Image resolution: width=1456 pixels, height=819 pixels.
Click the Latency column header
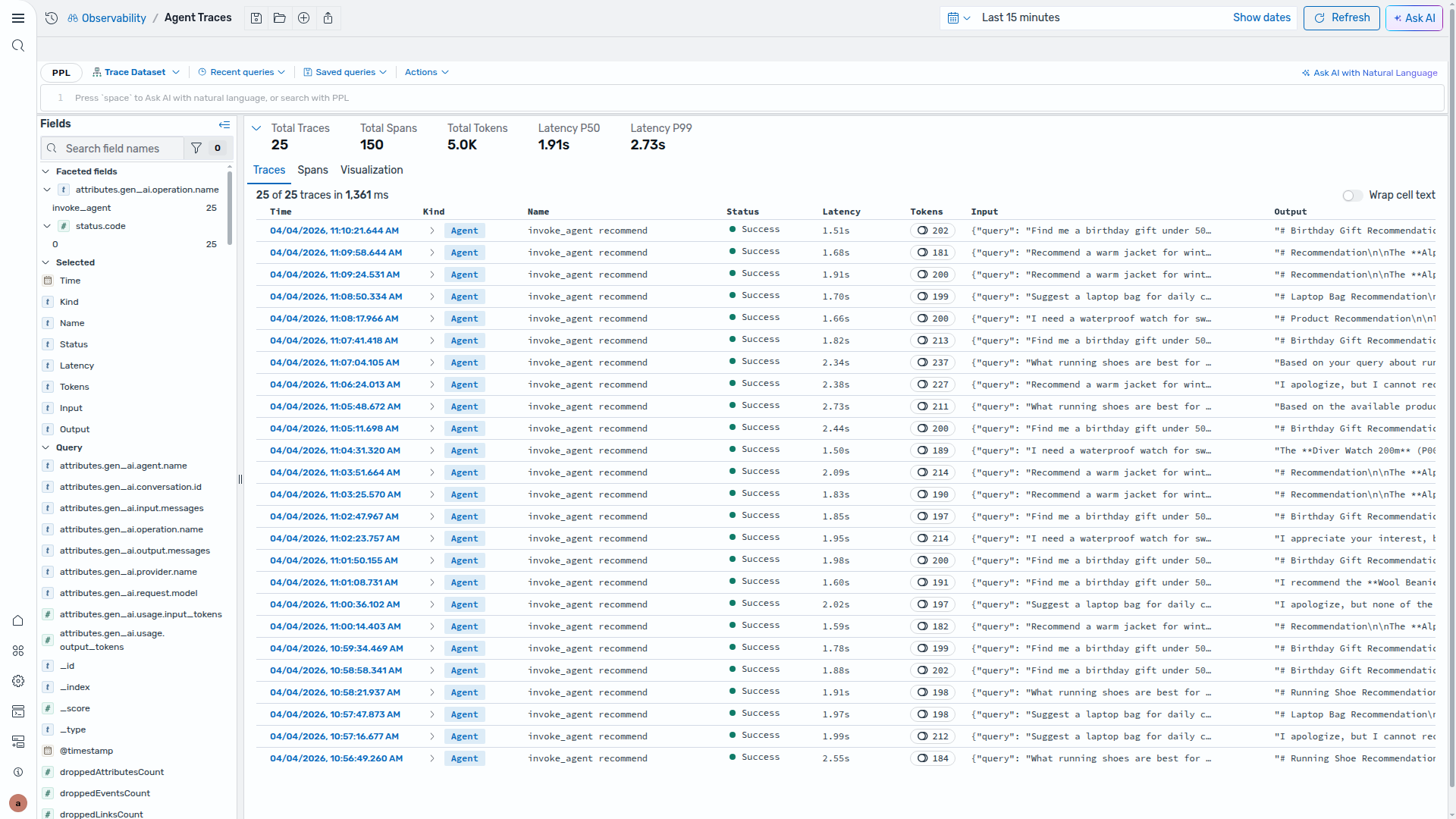[841, 212]
